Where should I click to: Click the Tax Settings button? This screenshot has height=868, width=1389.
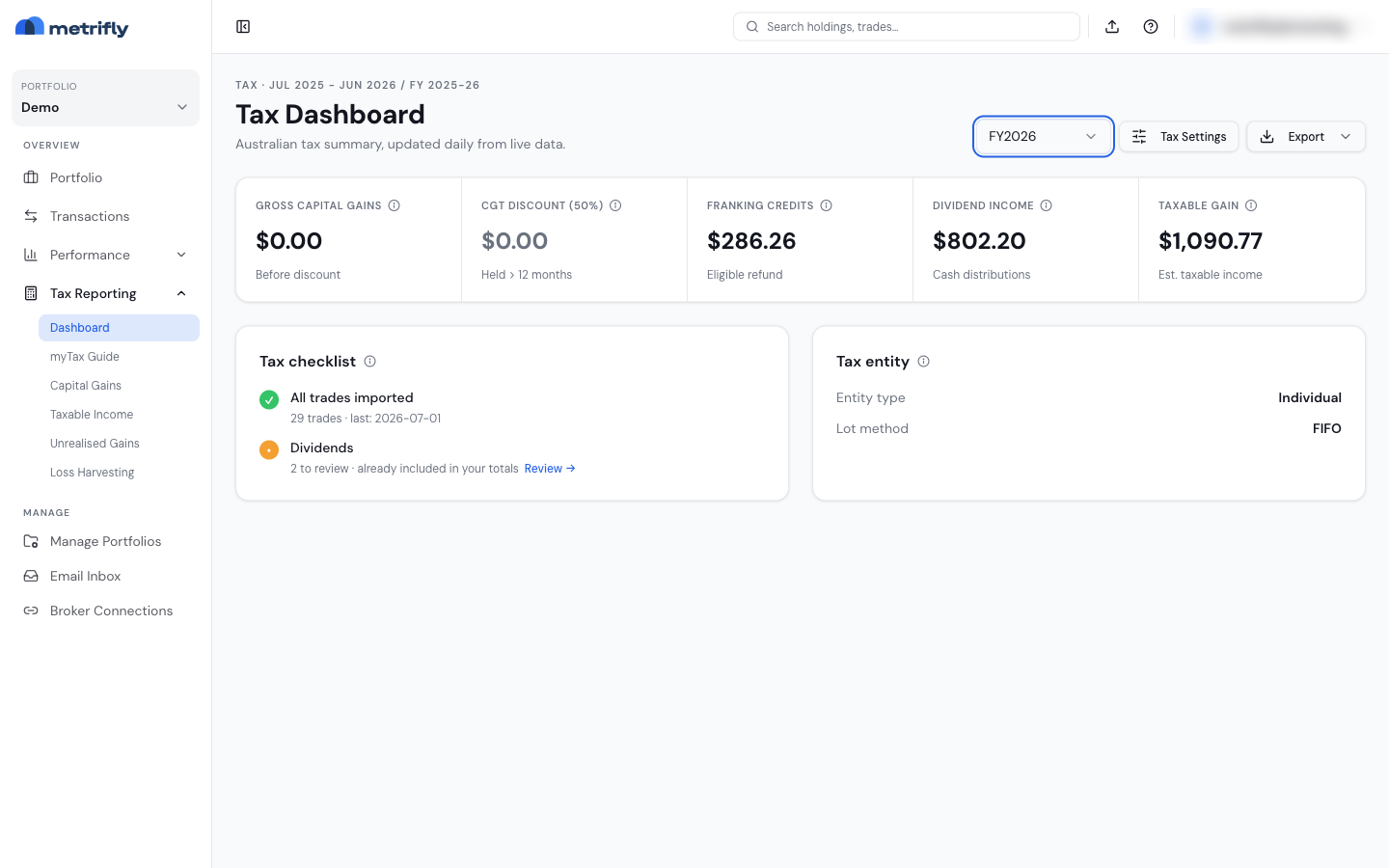(x=1179, y=137)
